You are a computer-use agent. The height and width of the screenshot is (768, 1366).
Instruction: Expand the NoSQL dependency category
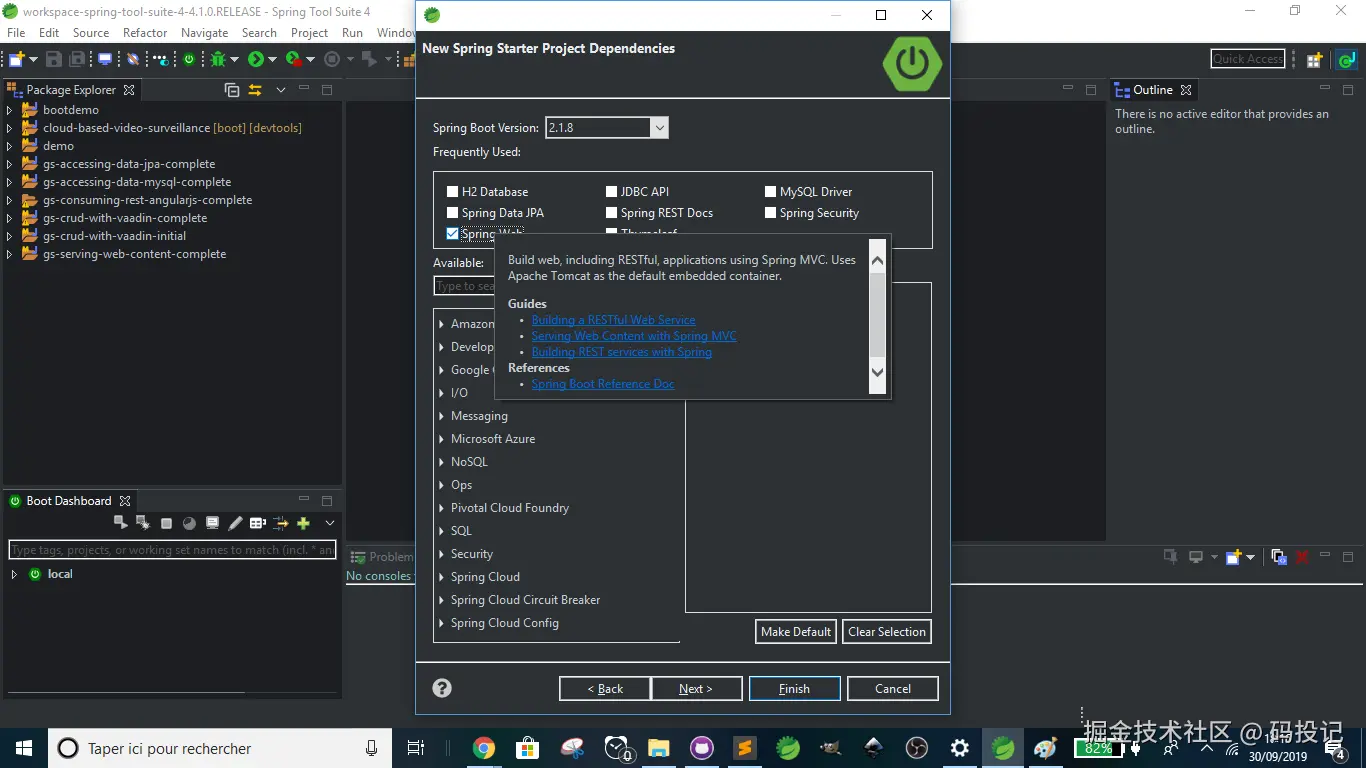click(442, 462)
